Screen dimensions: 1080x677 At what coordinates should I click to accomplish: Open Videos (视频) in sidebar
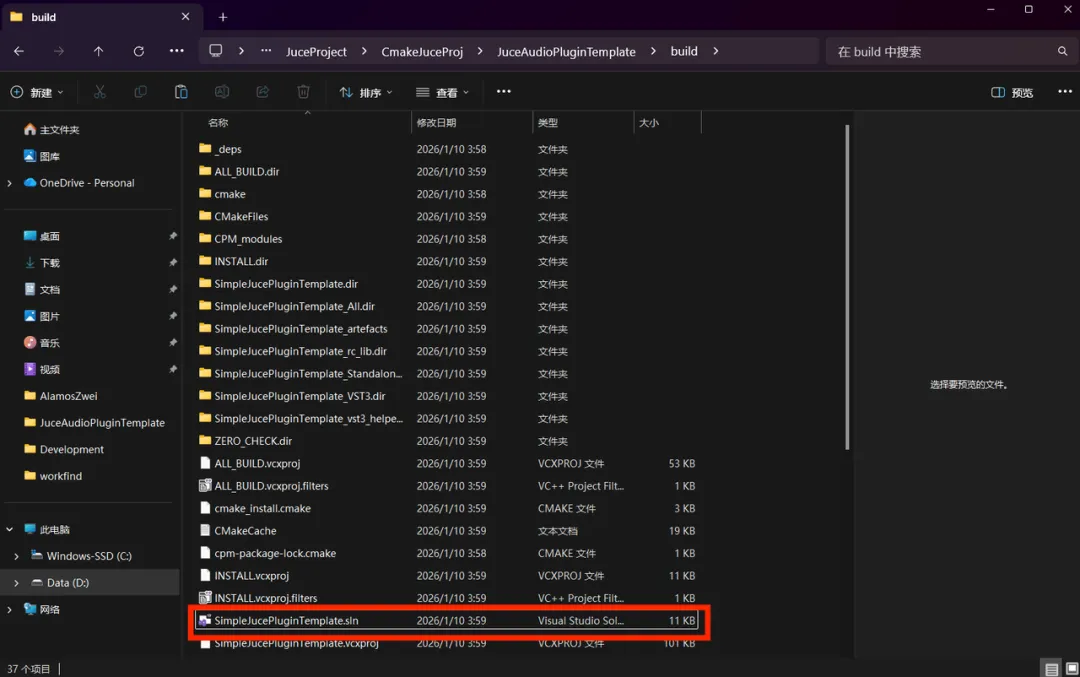tap(43, 370)
